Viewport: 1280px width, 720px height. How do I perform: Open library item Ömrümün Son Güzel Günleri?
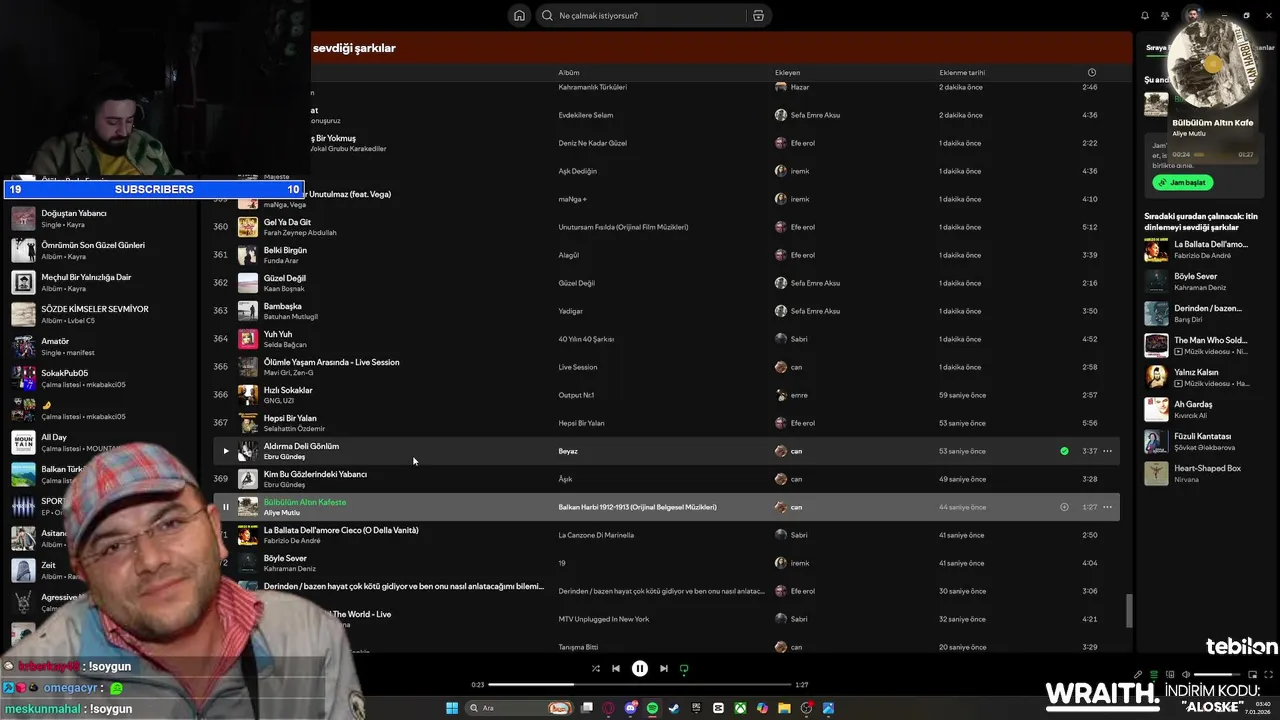(100, 250)
